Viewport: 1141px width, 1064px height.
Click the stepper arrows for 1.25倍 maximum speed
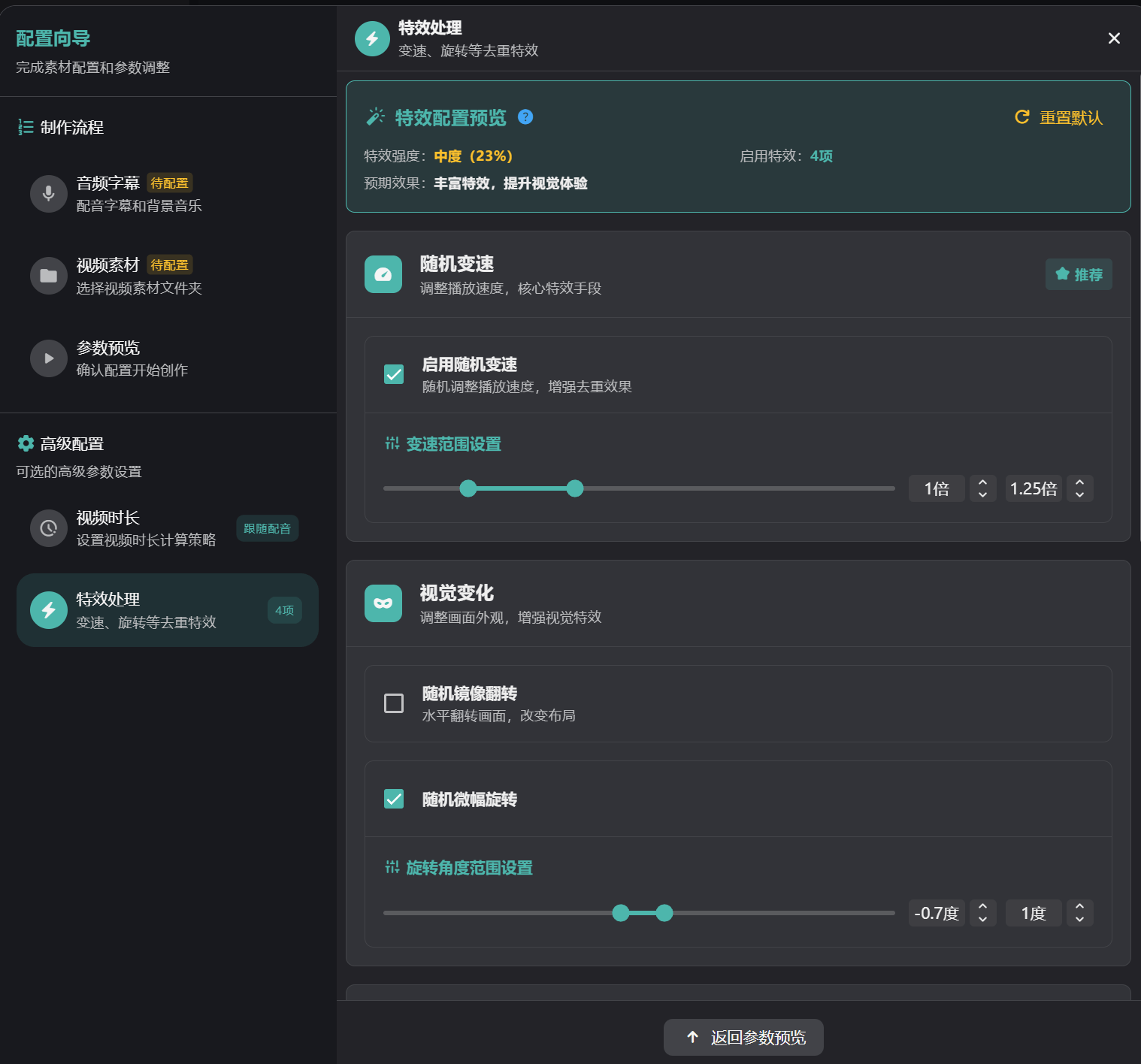(x=1079, y=488)
